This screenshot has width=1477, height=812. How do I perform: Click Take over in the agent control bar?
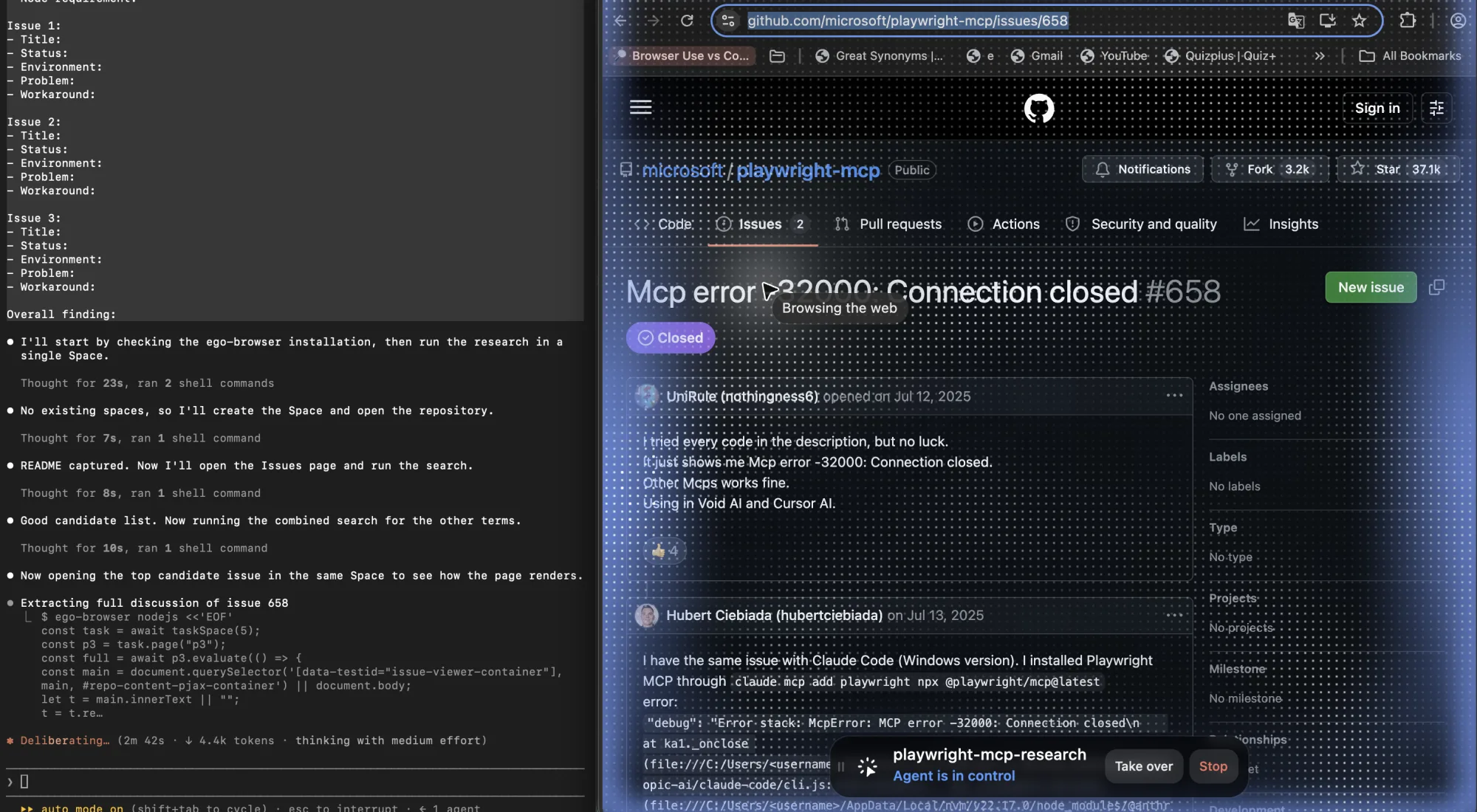click(x=1143, y=767)
